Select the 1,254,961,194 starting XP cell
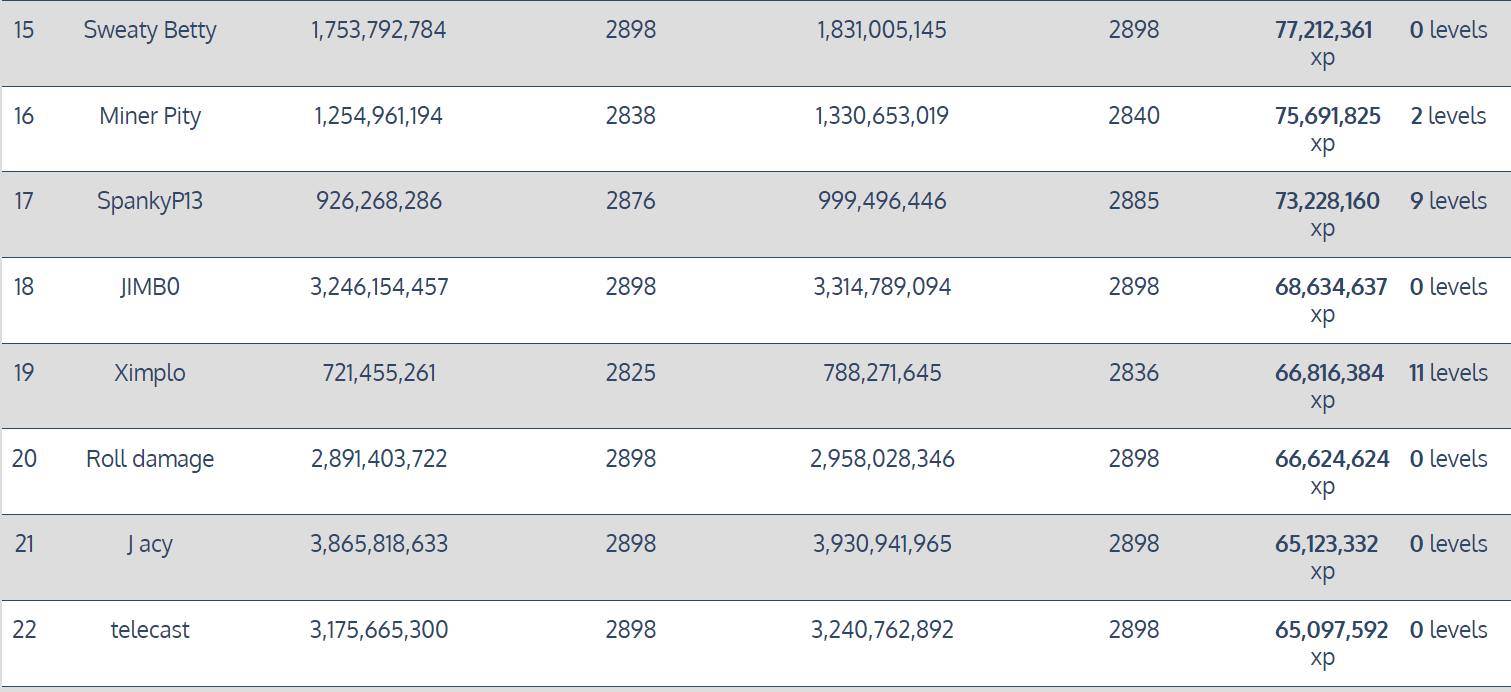 (379, 116)
